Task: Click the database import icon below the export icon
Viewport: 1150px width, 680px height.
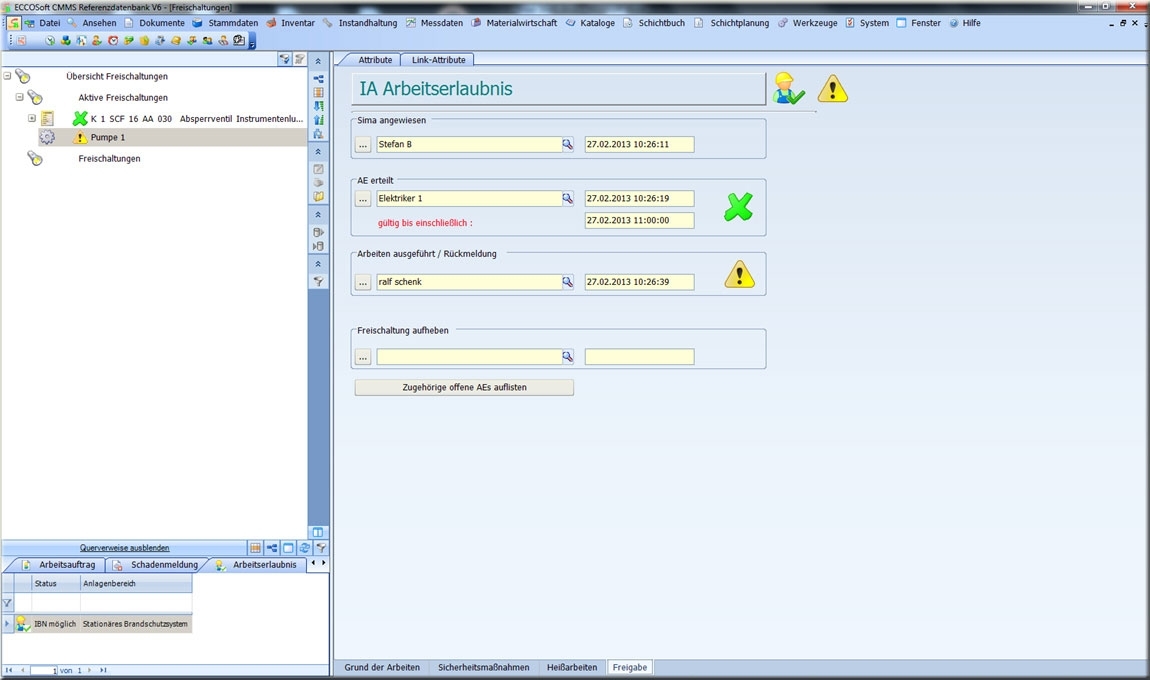Action: click(318, 246)
